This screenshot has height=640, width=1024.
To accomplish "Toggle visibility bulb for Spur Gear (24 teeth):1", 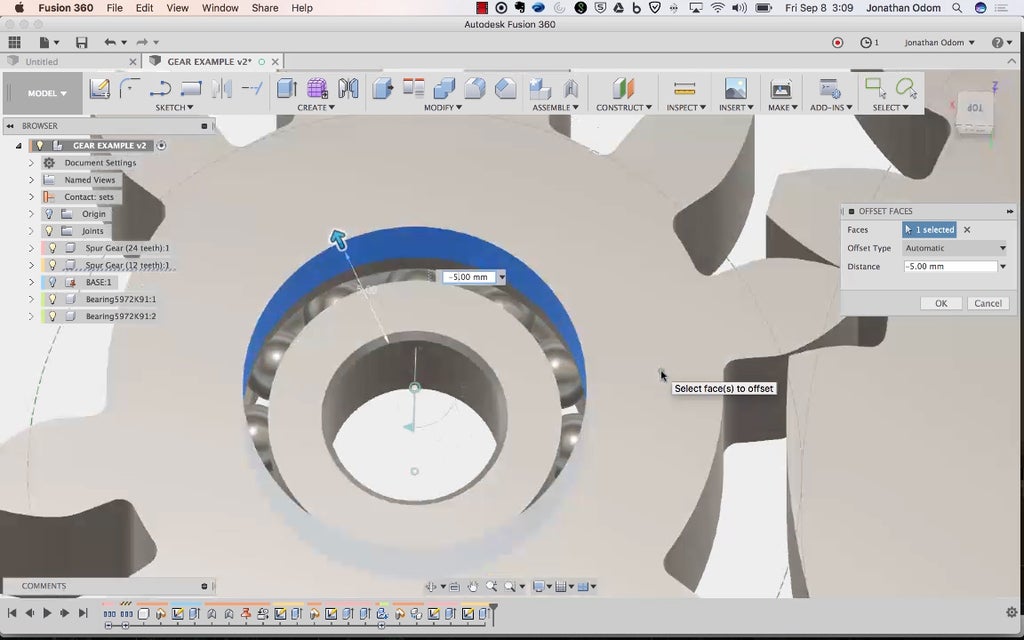I will (52, 248).
